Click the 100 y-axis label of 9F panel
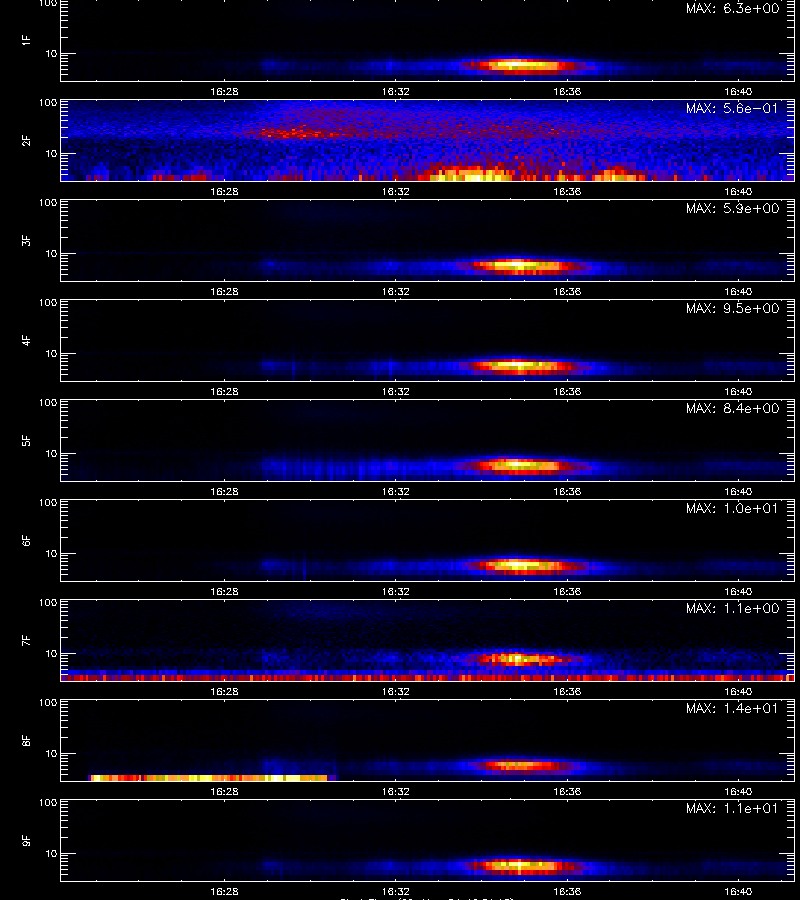 point(48,803)
